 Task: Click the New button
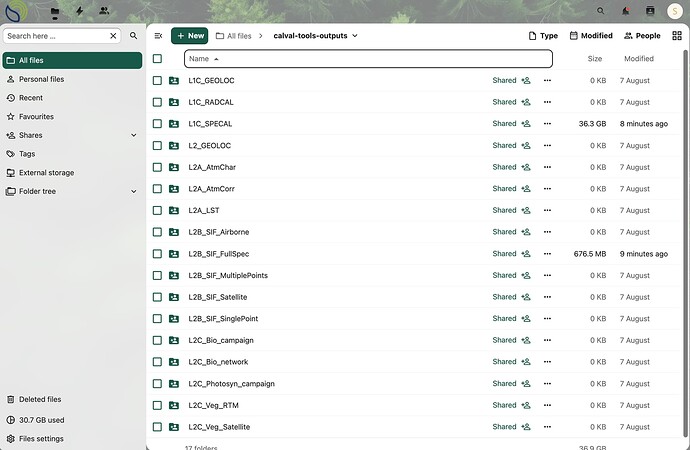click(x=190, y=36)
